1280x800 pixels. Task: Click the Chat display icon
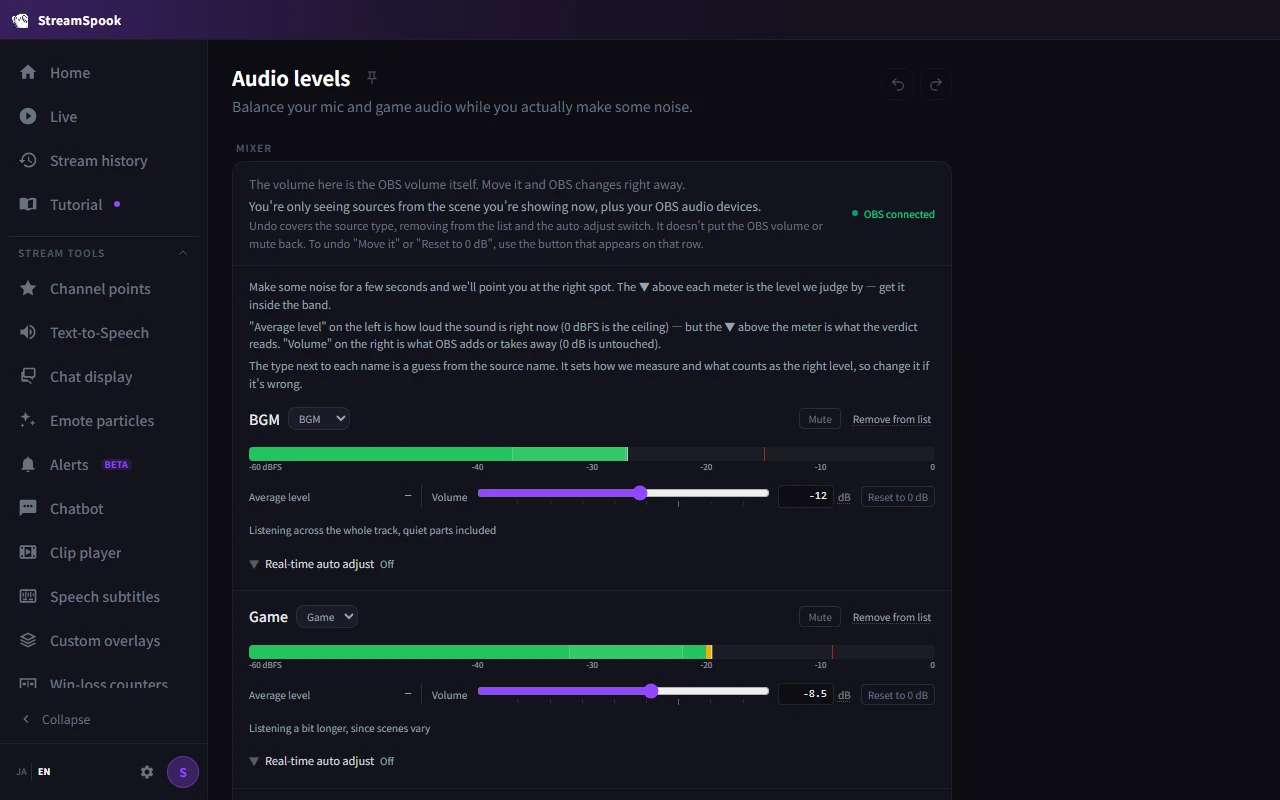28,376
